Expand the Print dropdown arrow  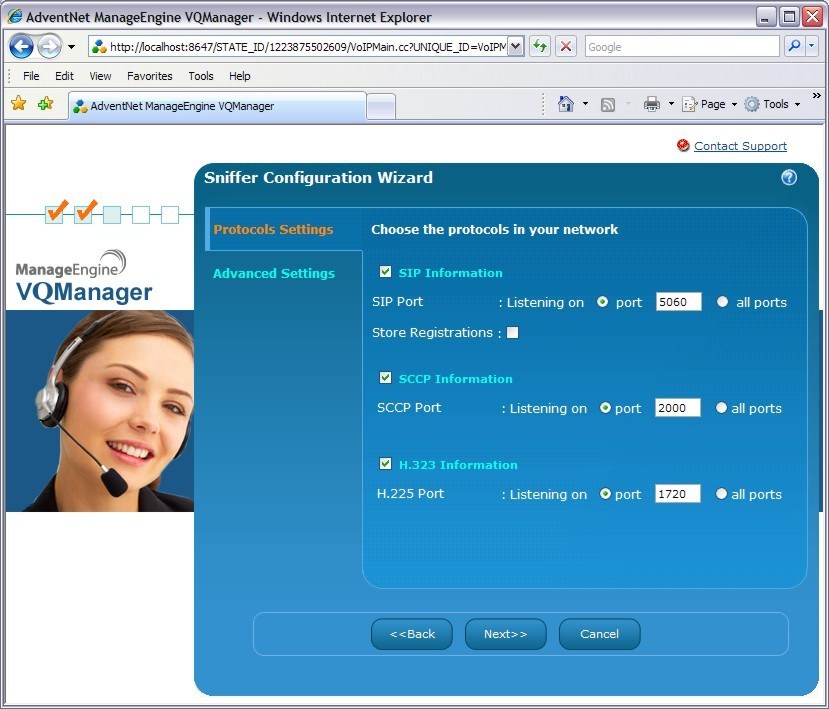point(671,104)
